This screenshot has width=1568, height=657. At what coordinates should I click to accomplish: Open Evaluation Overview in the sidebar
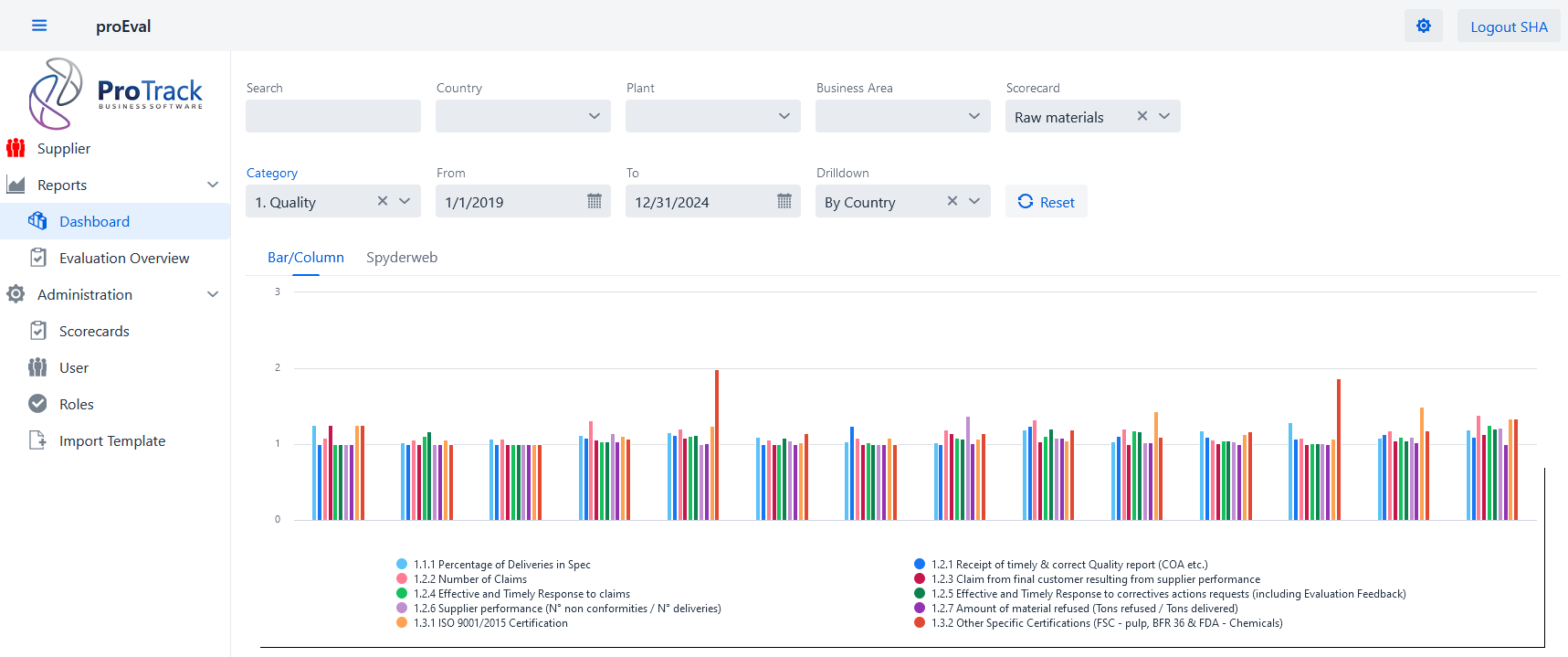[x=124, y=259]
